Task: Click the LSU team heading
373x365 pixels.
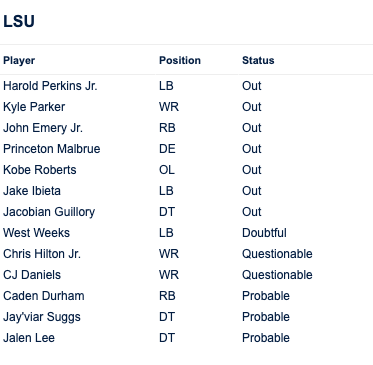Action: (x=19, y=21)
